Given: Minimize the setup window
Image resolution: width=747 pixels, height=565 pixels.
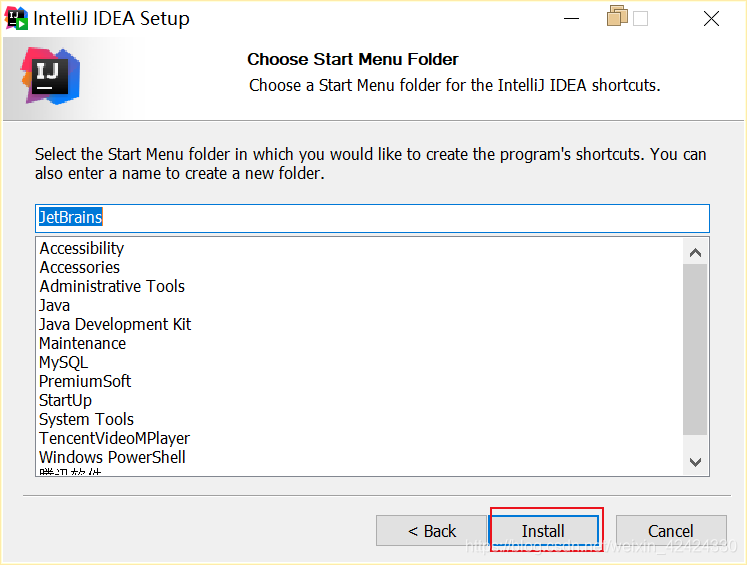Looking at the screenshot, I should click(571, 19).
